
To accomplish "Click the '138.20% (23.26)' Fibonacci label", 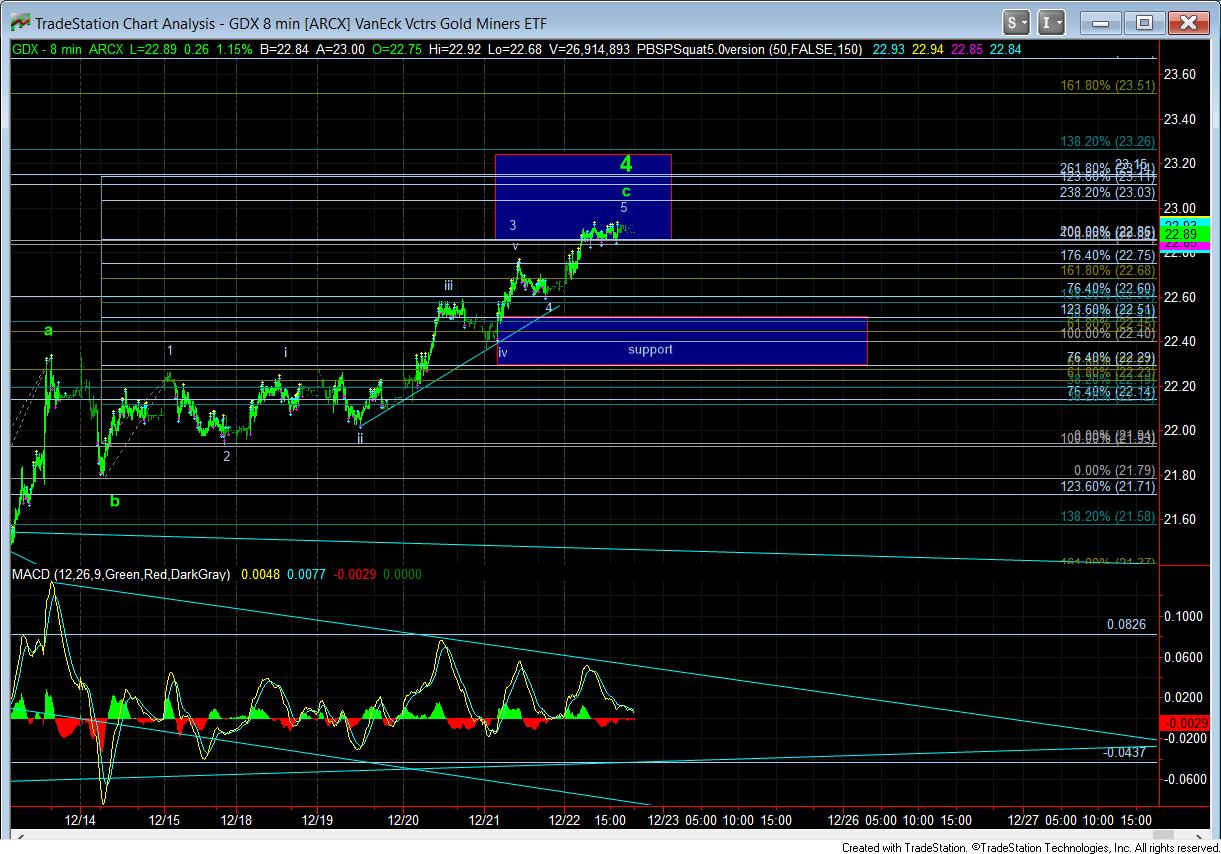I will point(1108,143).
